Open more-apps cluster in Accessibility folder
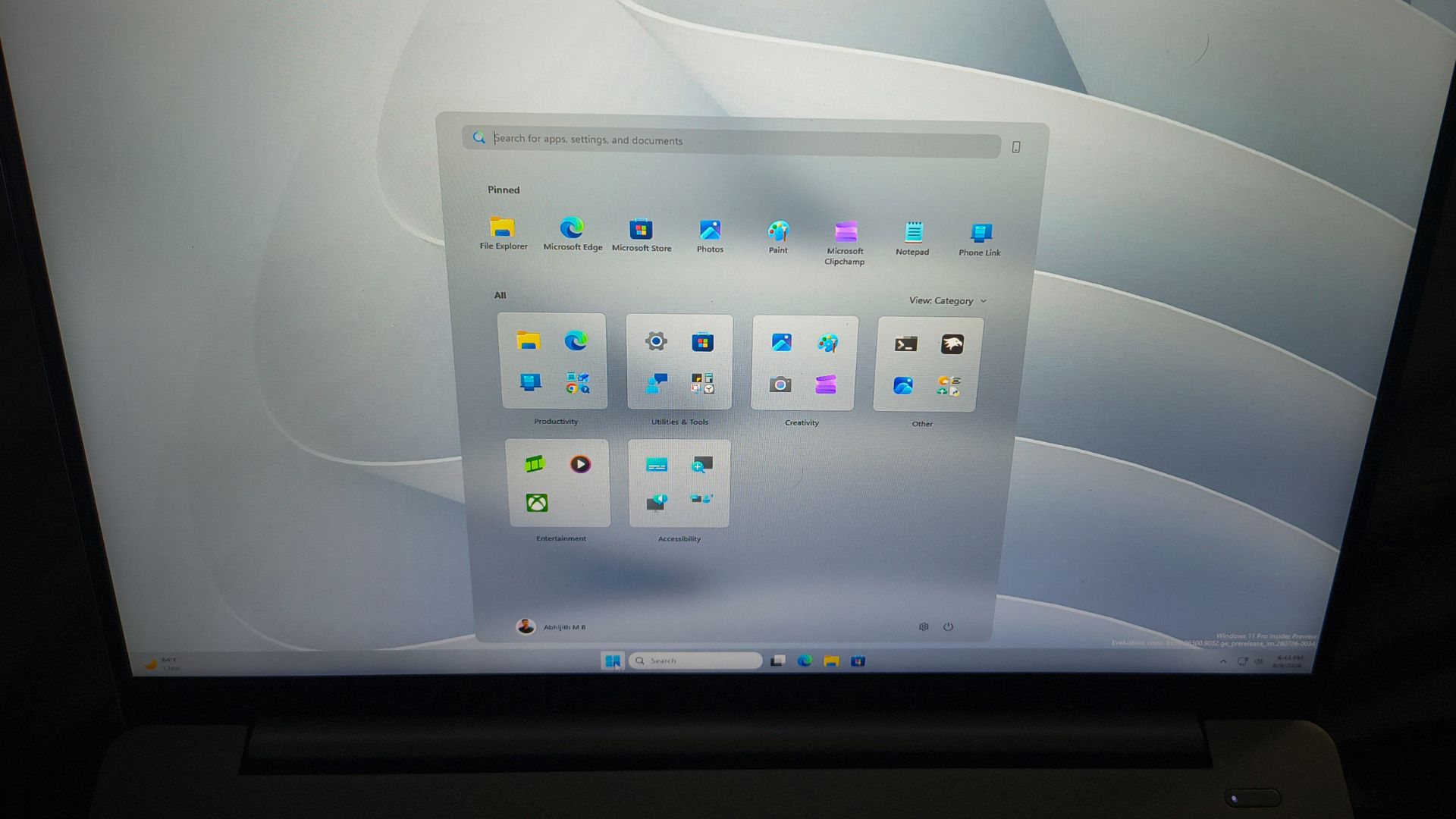The width and height of the screenshot is (1456, 819). point(701,499)
